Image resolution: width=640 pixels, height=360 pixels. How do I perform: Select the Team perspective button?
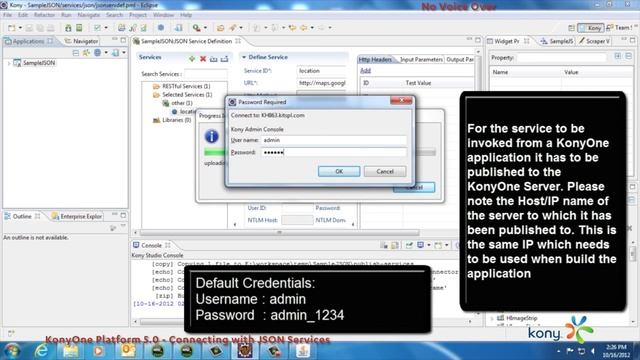[619, 28]
